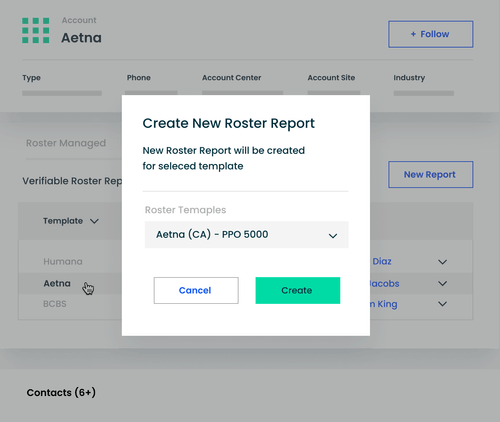
Task: Cancel the new roster report dialog
Action: pos(196,290)
